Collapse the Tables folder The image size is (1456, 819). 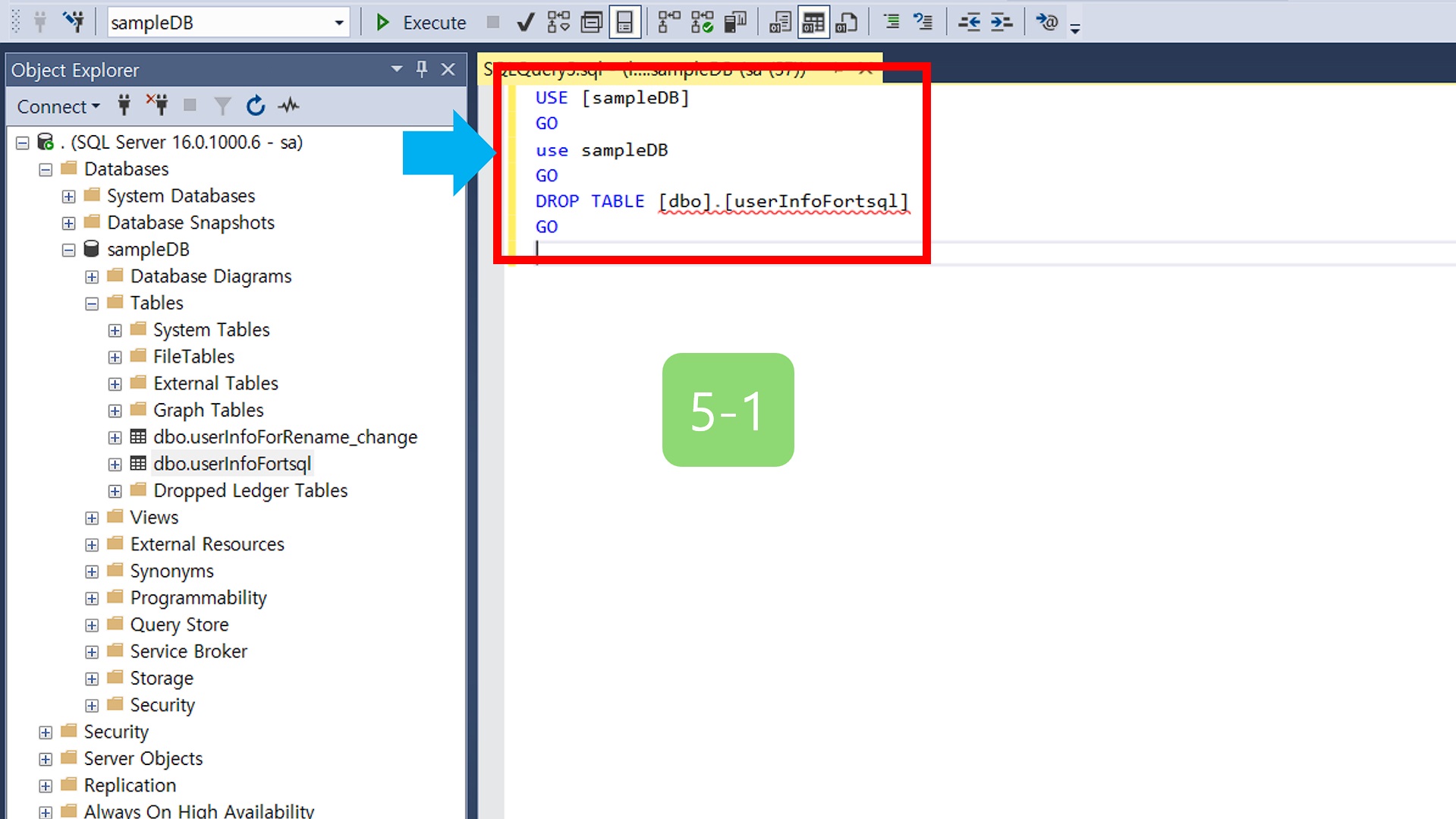(92, 304)
